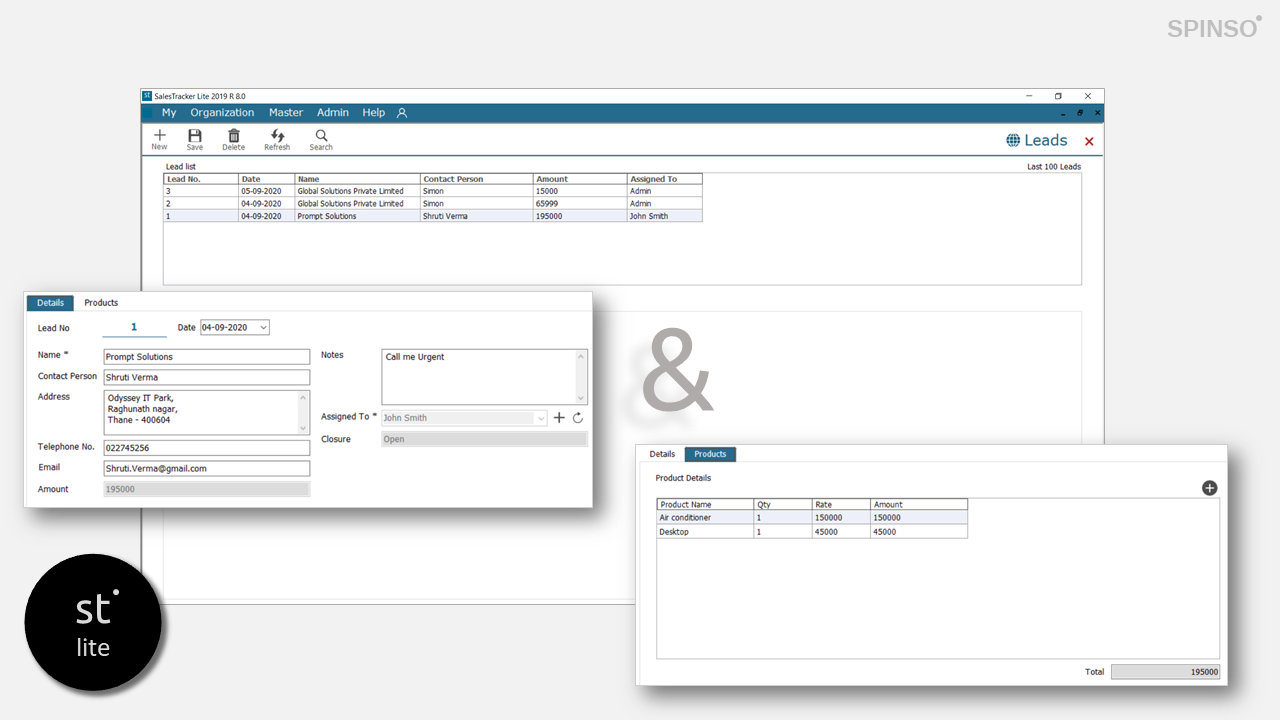Viewport: 1280px width, 720px height.
Task: Open the Organization menu
Action: (222, 113)
